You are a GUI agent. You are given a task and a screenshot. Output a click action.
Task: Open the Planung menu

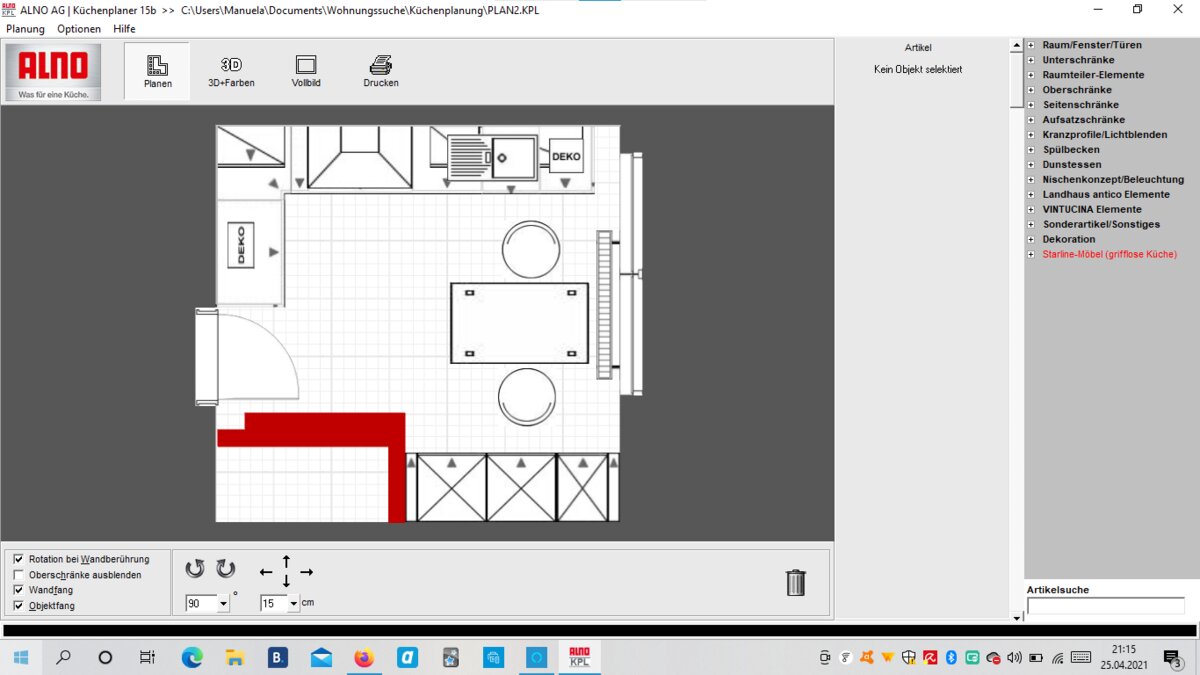click(x=25, y=29)
